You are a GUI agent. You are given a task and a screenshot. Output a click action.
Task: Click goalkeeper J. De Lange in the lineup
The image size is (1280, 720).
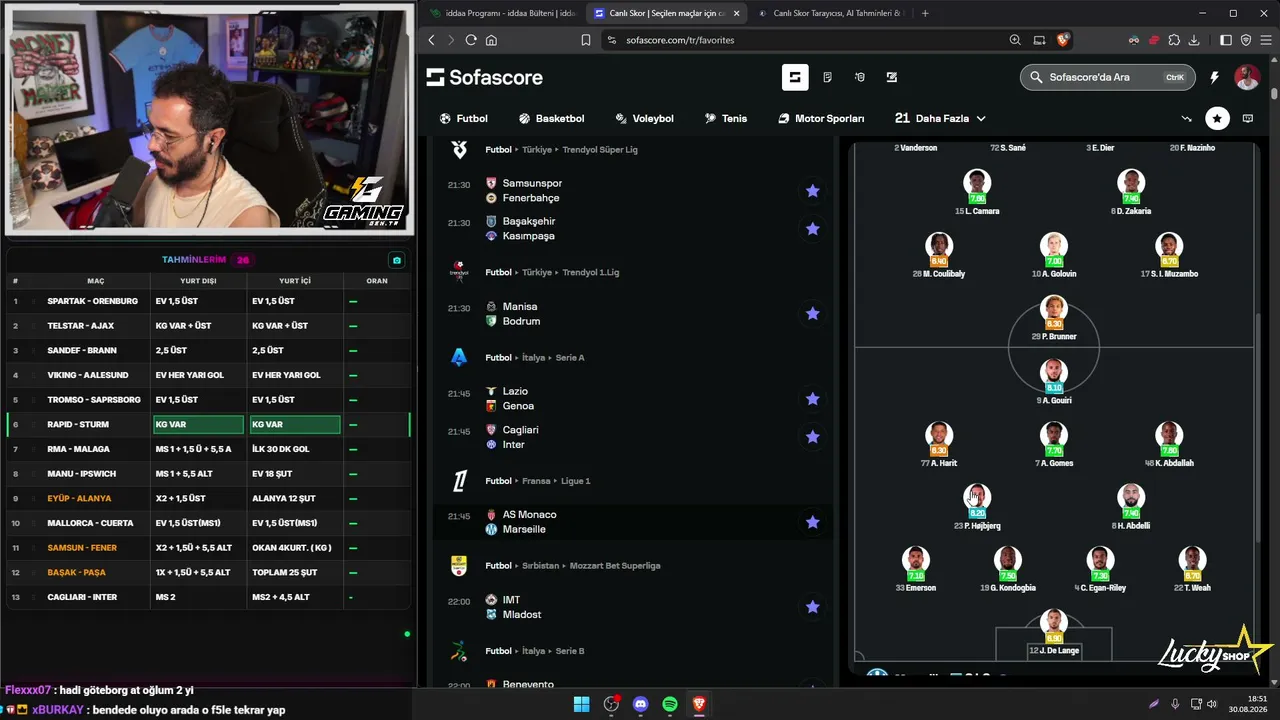pyautogui.click(x=1053, y=632)
